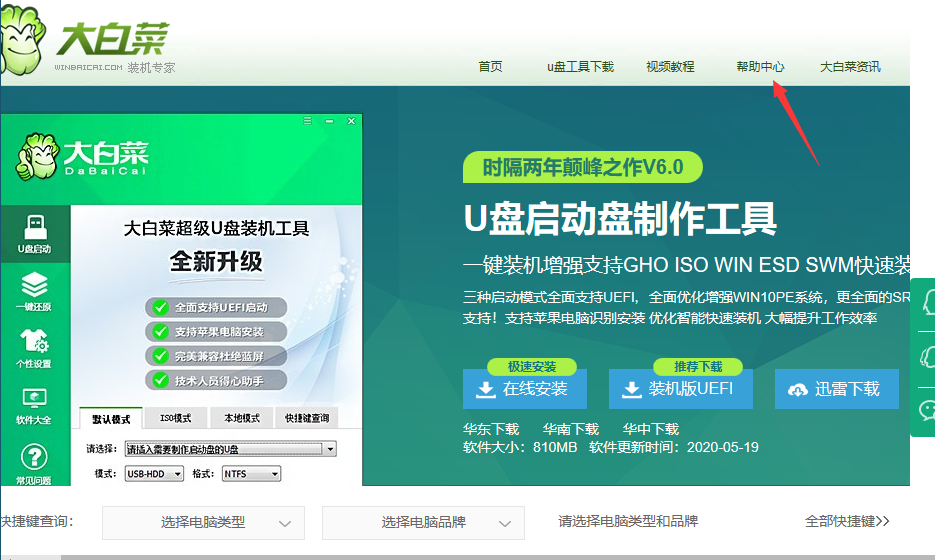Image resolution: width=935 pixels, height=560 pixels.
Task: Click the WeChat chat icon on right sidebar
Action: pyautogui.click(x=927, y=410)
